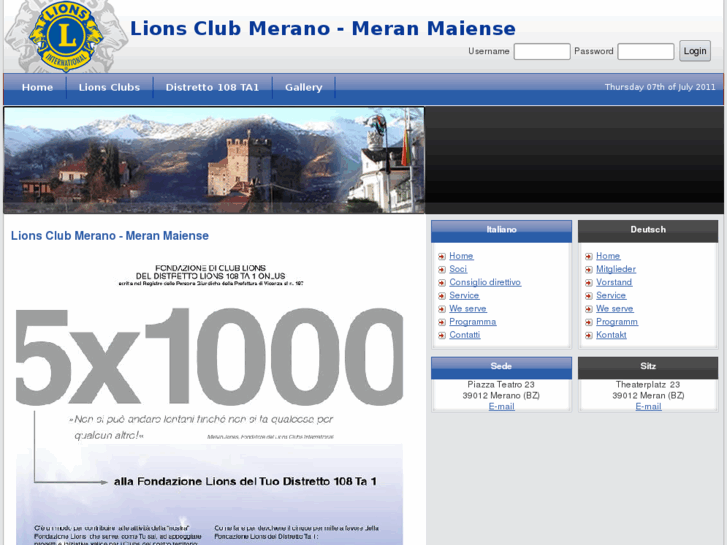This screenshot has width=727, height=545.
Task: Open the Mitglieder link
Action: point(616,269)
